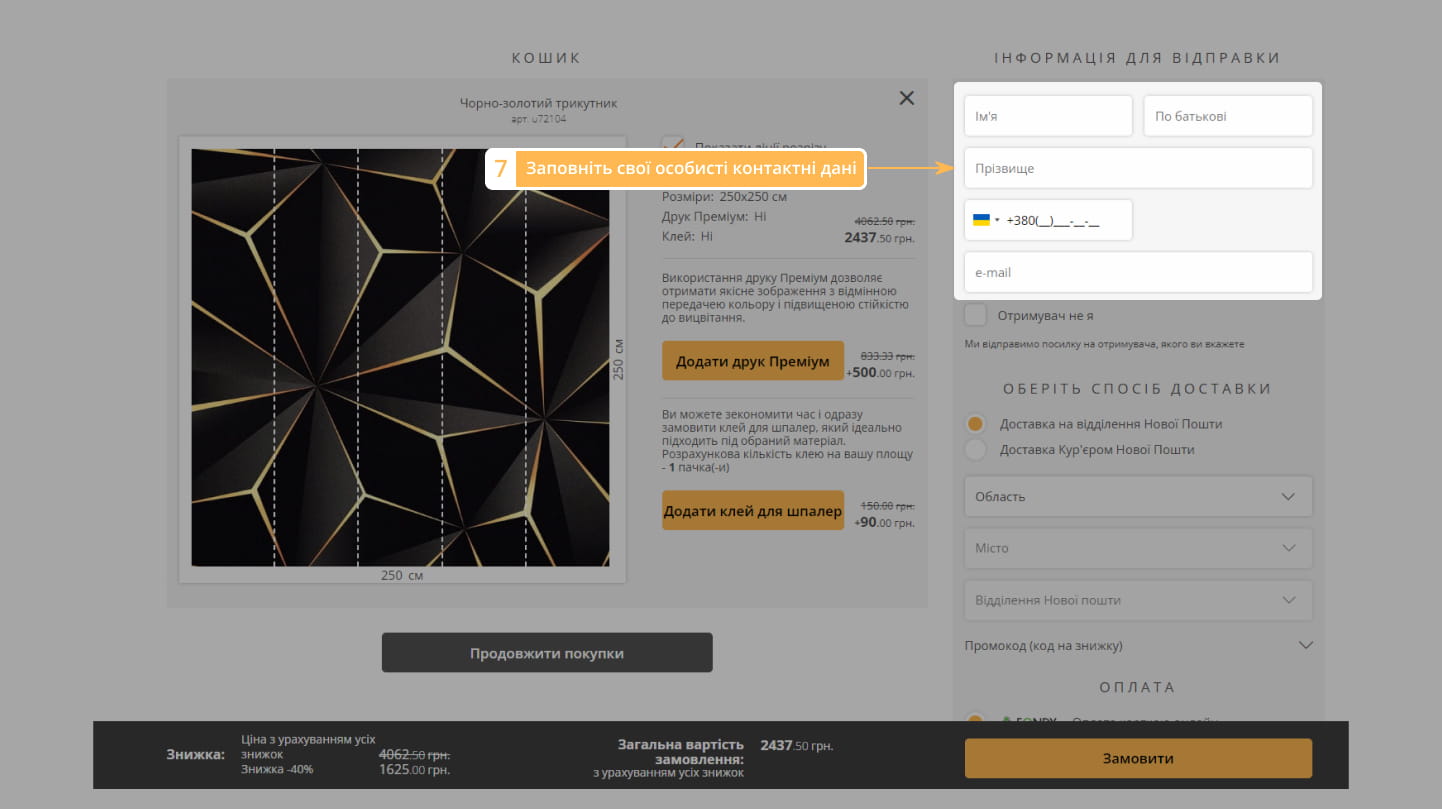The height and width of the screenshot is (809, 1442).
Task: Focus the first name 'Ім'я' field
Action: (1047, 116)
